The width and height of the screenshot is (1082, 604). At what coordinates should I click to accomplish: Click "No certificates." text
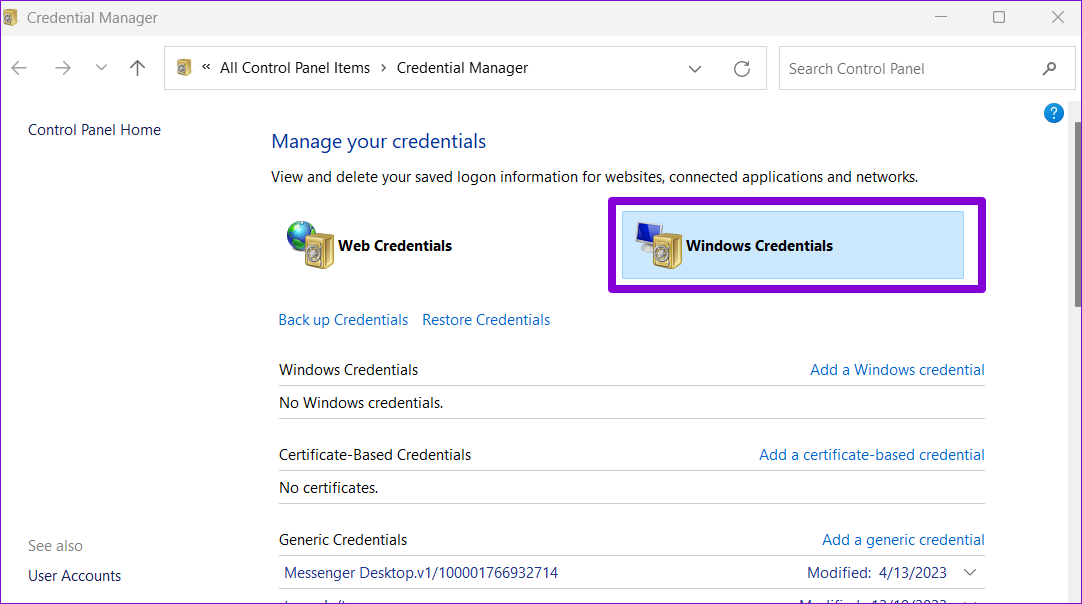tap(328, 488)
